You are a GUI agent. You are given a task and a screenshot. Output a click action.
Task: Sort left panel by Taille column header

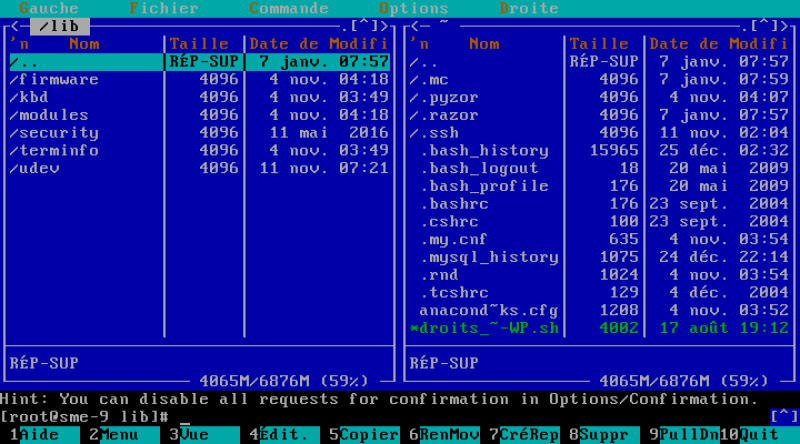(x=199, y=44)
